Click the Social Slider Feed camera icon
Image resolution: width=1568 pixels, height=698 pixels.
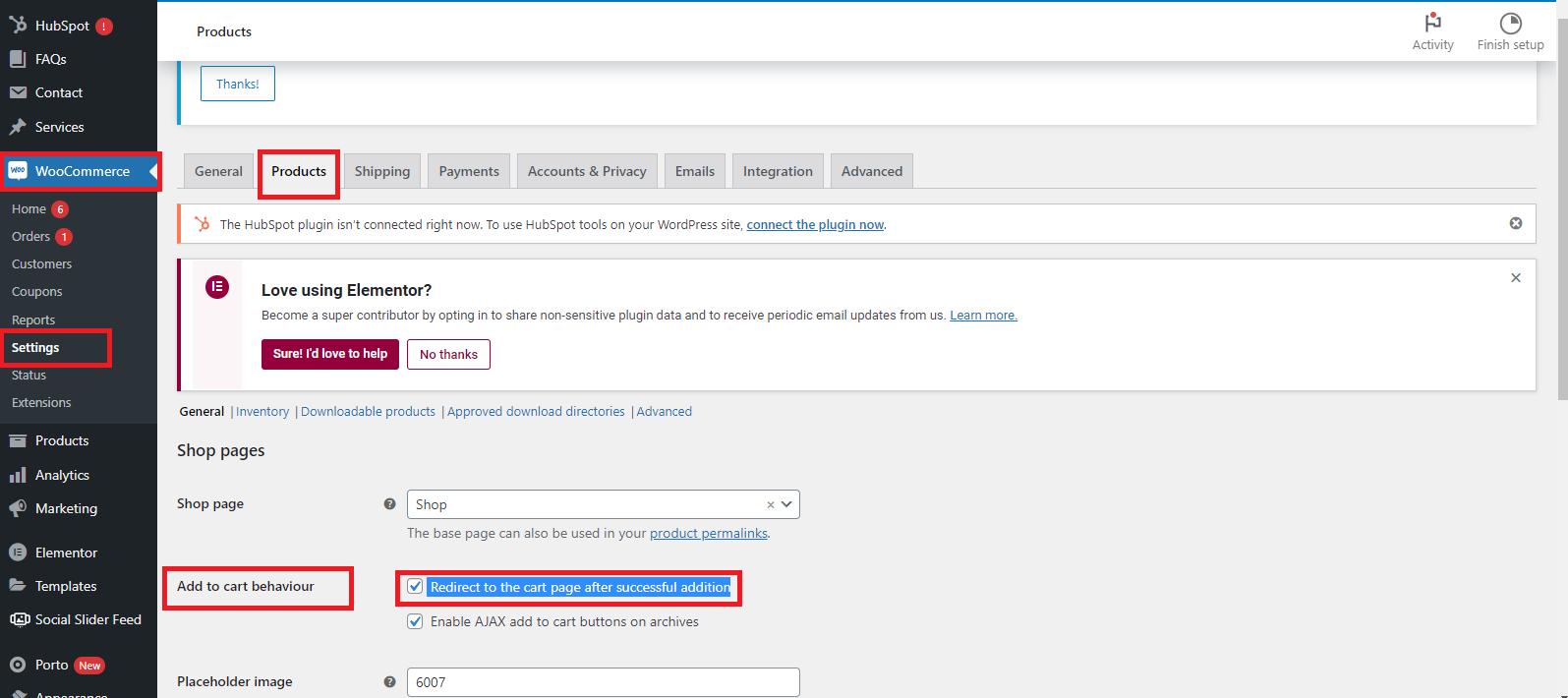coord(19,619)
